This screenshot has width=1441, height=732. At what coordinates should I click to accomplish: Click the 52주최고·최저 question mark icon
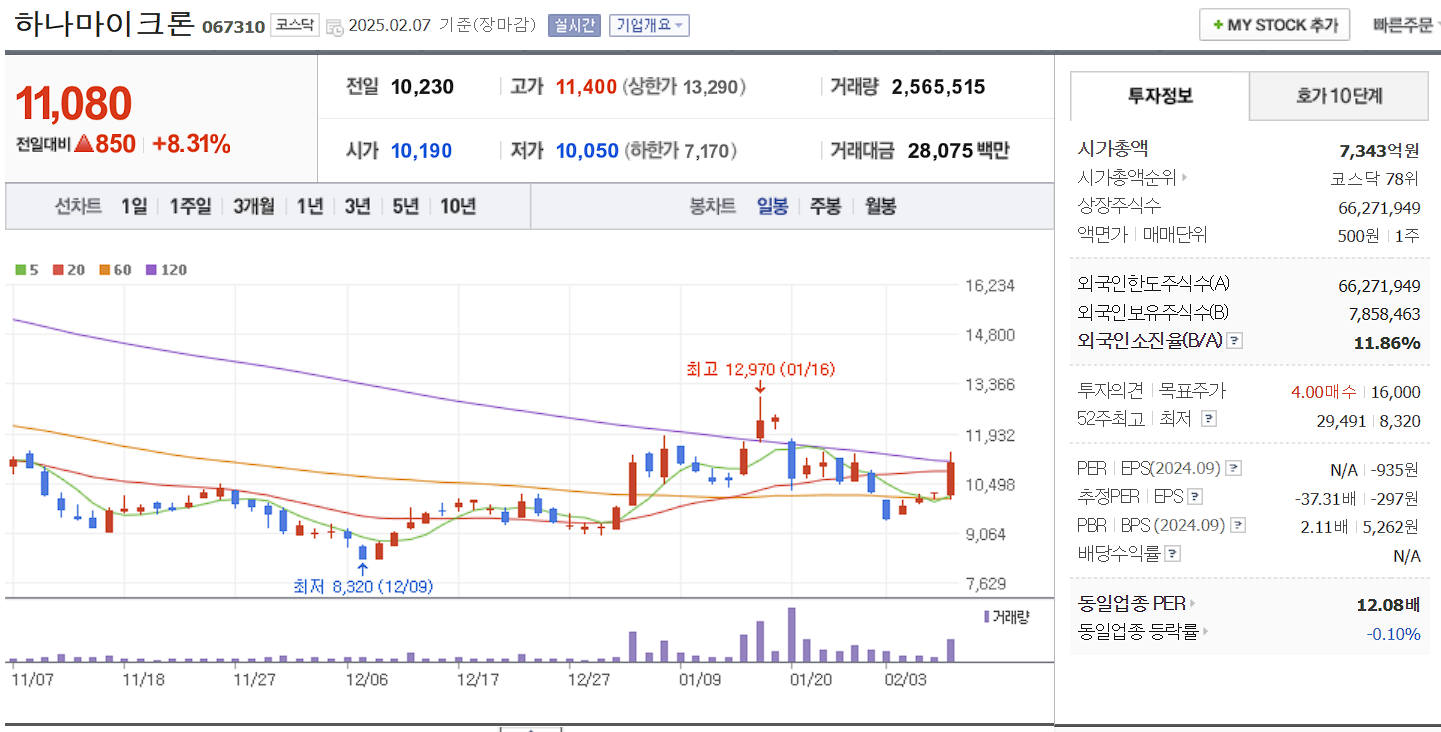coord(1209,420)
